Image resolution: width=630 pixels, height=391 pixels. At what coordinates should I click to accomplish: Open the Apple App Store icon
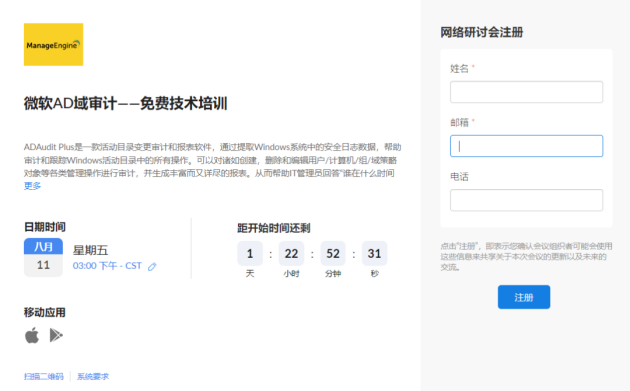click(32, 335)
